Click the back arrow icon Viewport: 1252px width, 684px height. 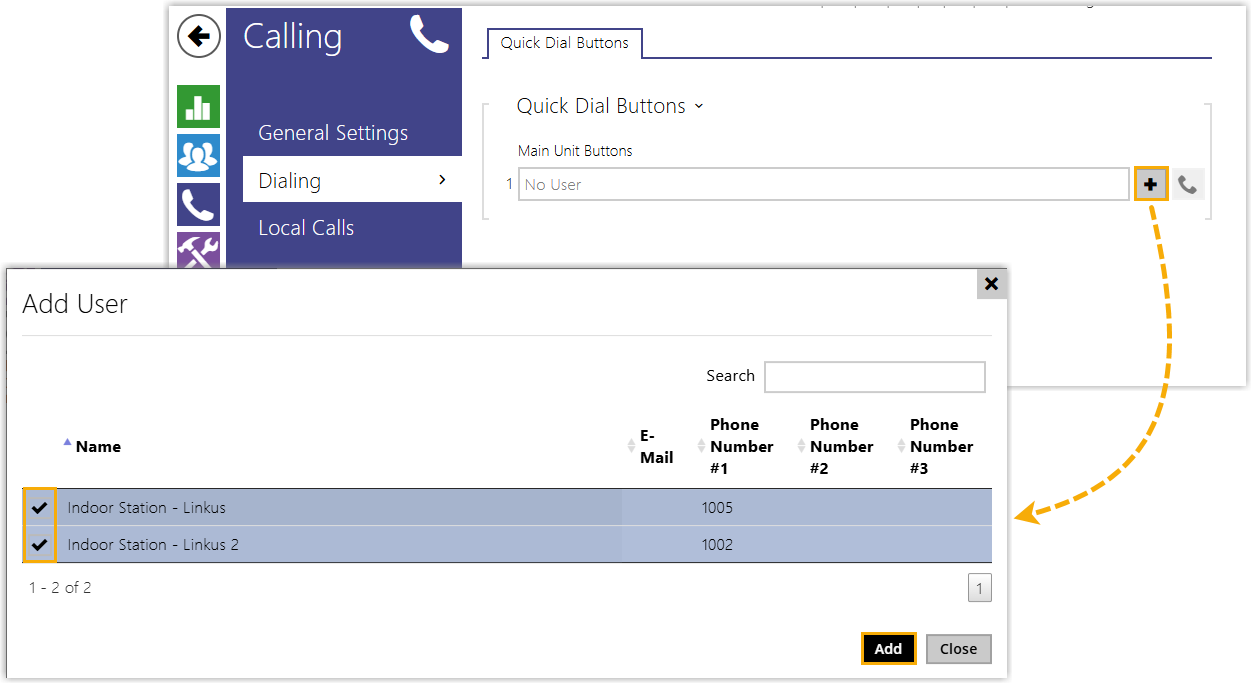click(x=199, y=37)
